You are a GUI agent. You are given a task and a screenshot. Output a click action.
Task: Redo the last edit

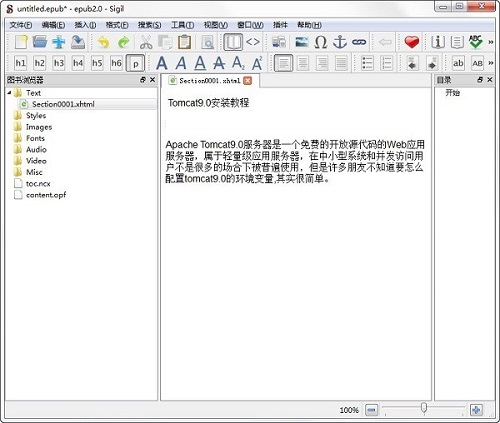[124, 42]
